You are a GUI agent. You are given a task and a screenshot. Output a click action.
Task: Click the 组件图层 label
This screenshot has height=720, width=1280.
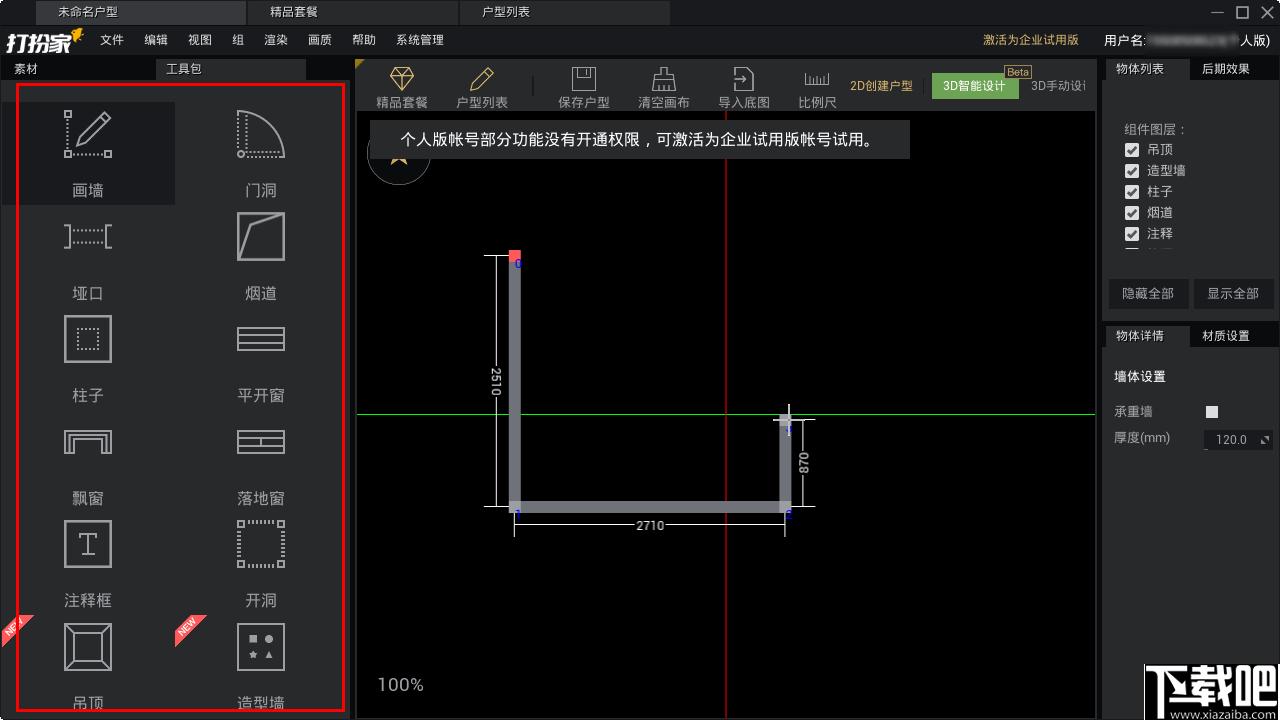1155,130
